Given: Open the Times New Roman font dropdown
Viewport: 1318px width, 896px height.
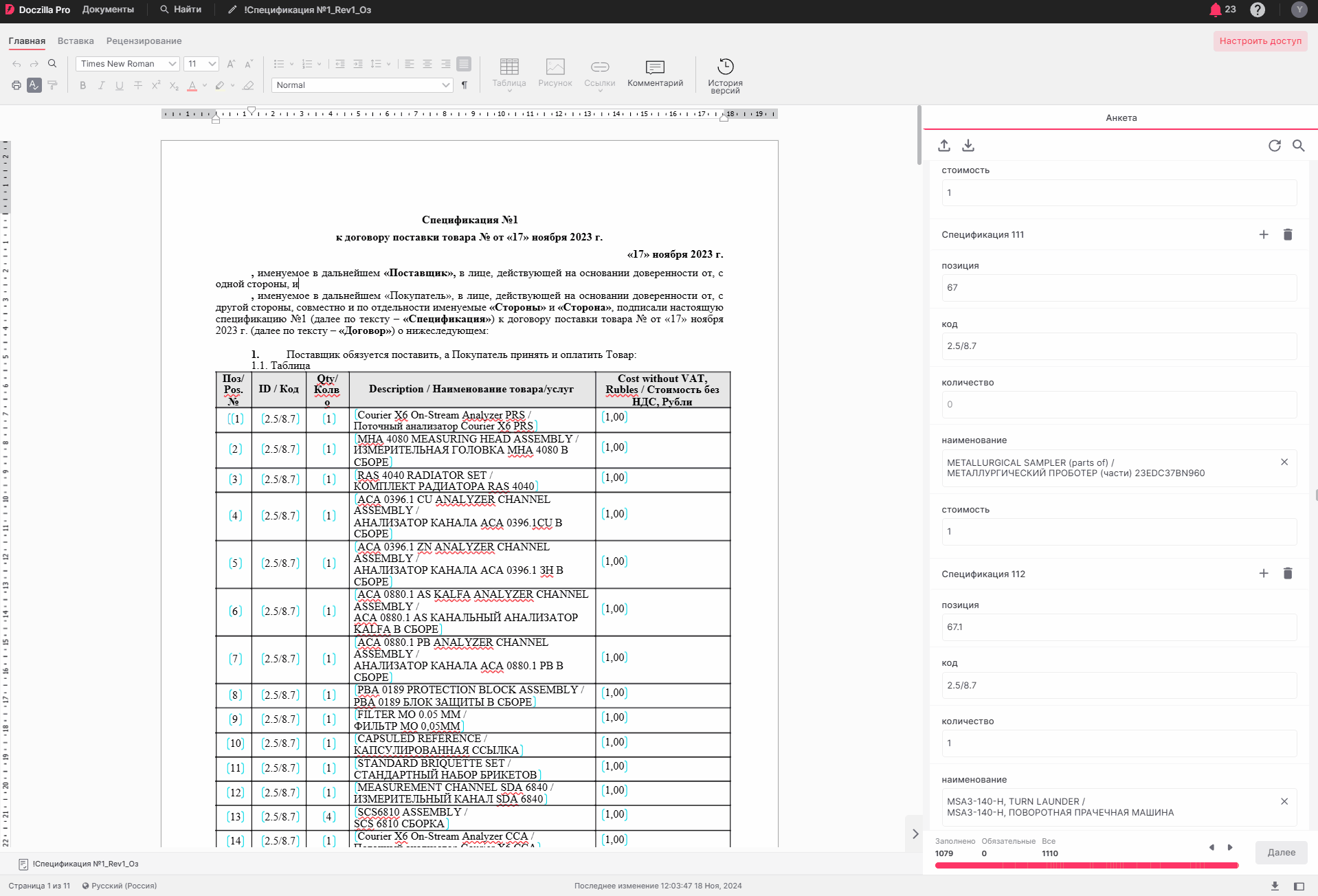Looking at the screenshot, I should coord(128,64).
